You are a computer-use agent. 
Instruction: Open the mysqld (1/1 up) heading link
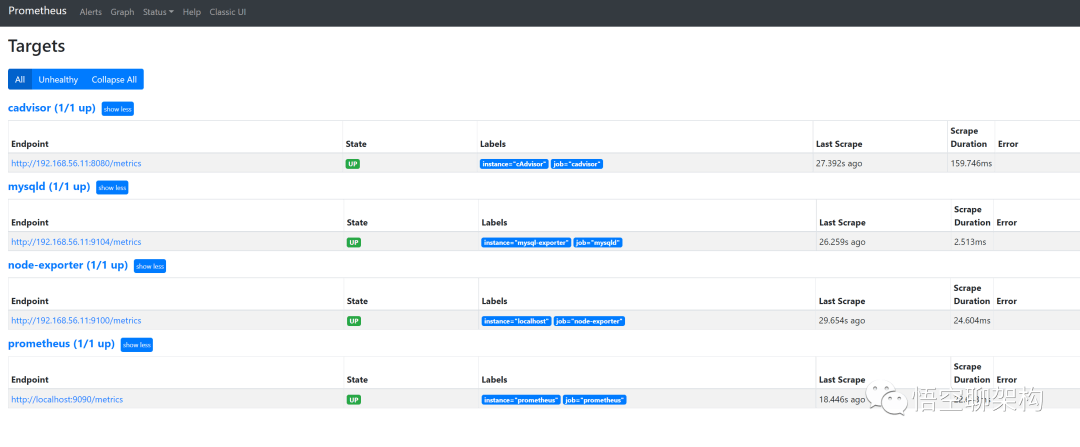point(49,187)
